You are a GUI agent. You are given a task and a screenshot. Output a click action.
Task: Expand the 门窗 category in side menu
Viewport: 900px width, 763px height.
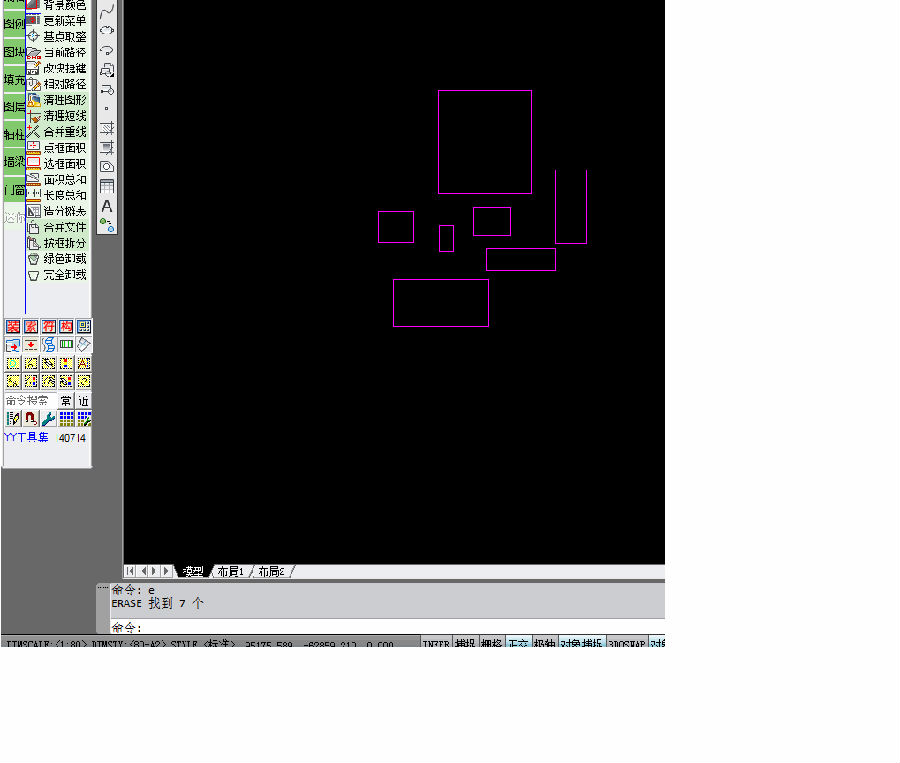click(x=14, y=190)
